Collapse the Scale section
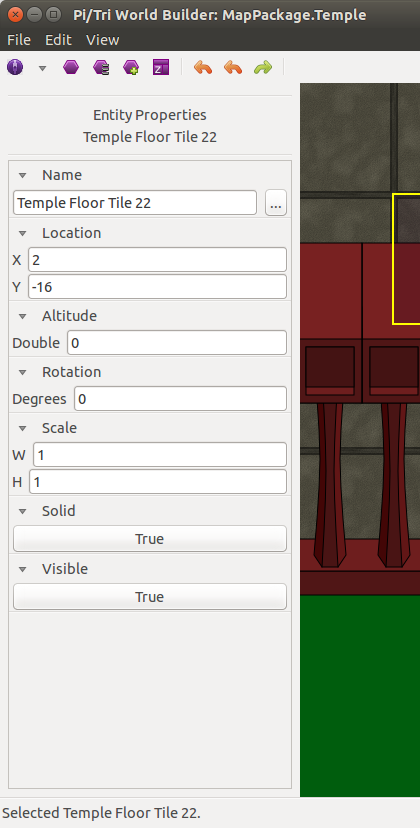The width and height of the screenshot is (420, 828). pyautogui.click(x=22, y=428)
